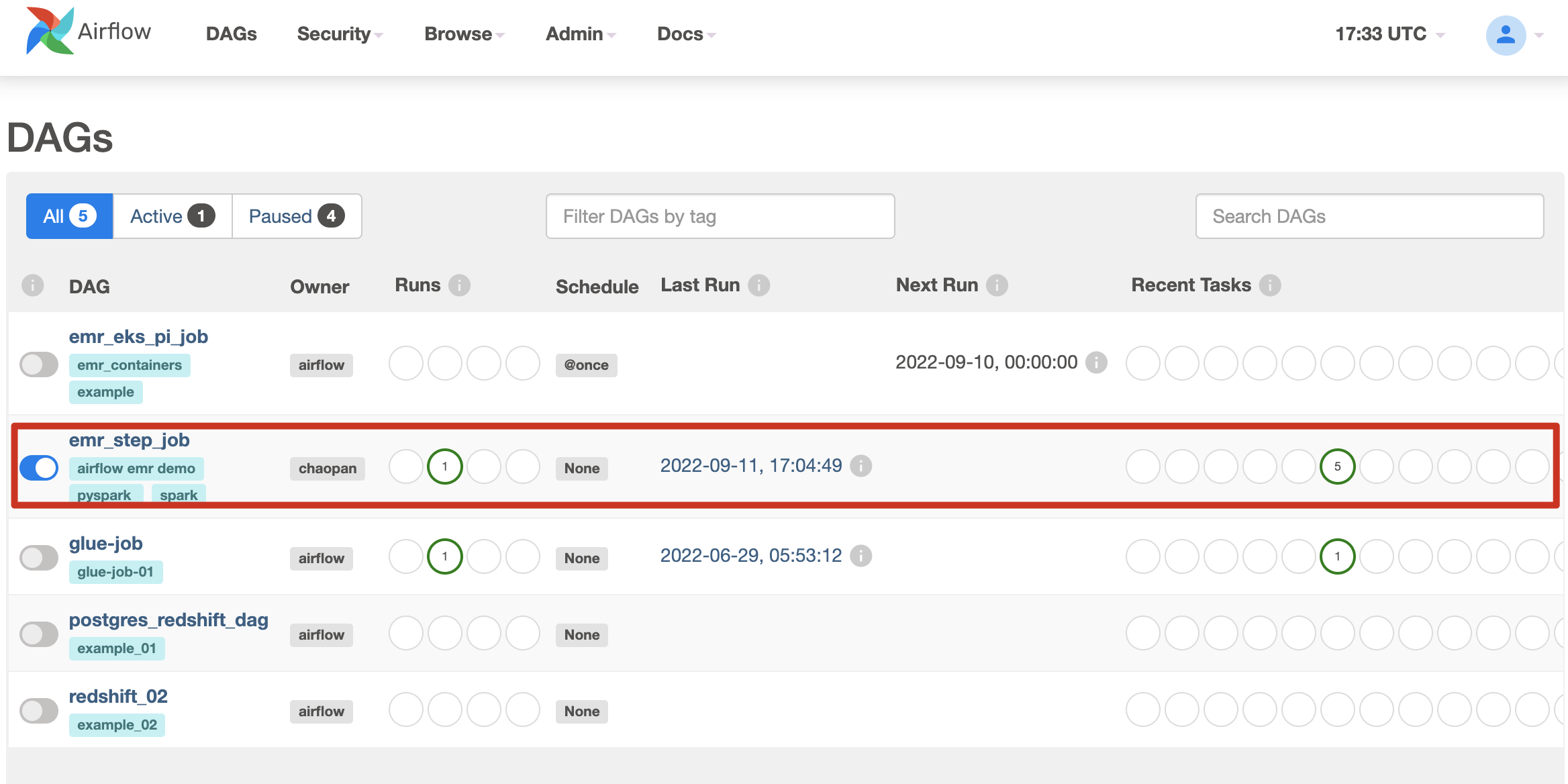Click info icon after emr_step_job last run date
Viewport: 1568px width, 784px height.
click(x=861, y=466)
